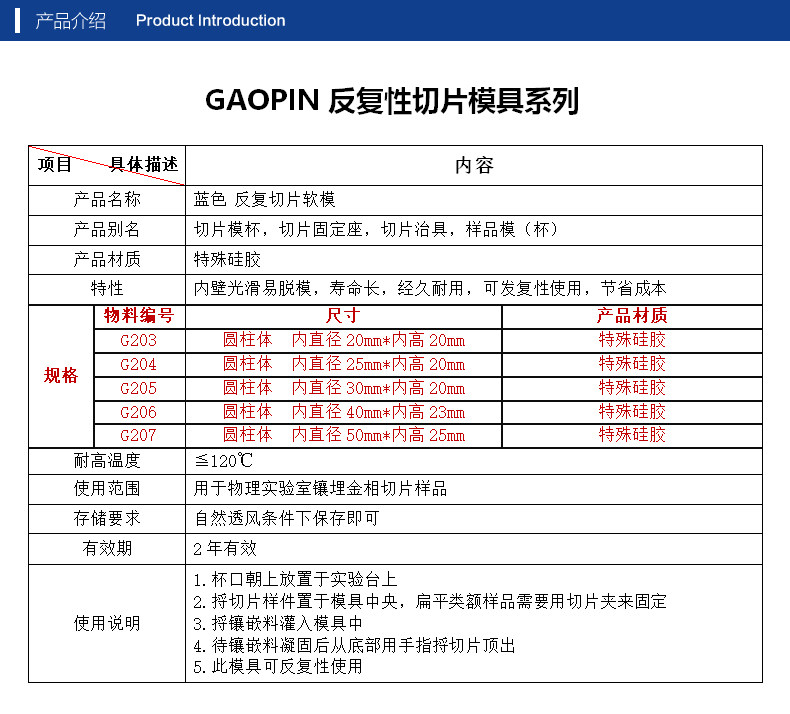Select the '使用说明' row label
Viewport: 790px width, 714px height.
pos(107,624)
